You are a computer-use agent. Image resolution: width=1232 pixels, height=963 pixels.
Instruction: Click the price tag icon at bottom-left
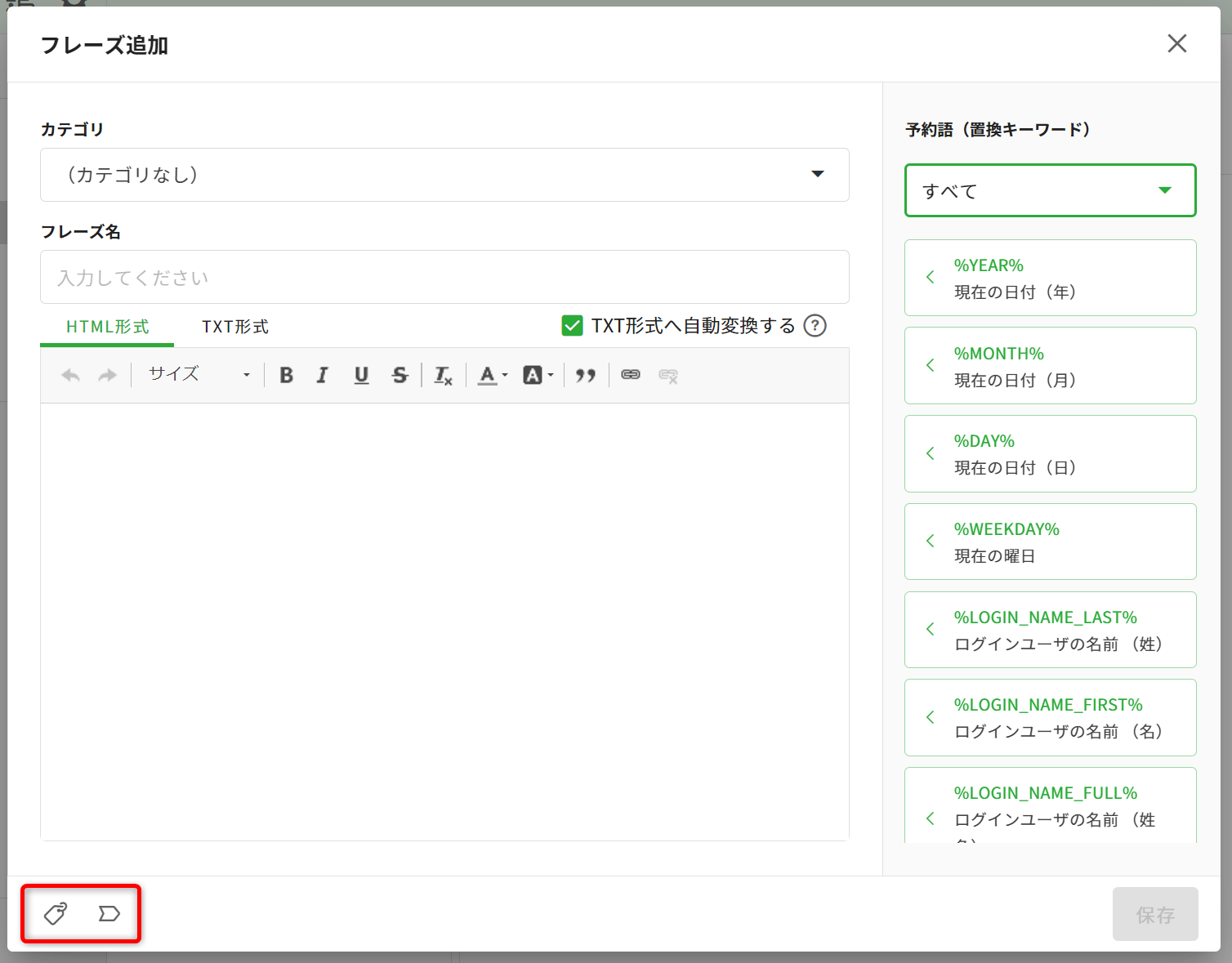[x=56, y=913]
